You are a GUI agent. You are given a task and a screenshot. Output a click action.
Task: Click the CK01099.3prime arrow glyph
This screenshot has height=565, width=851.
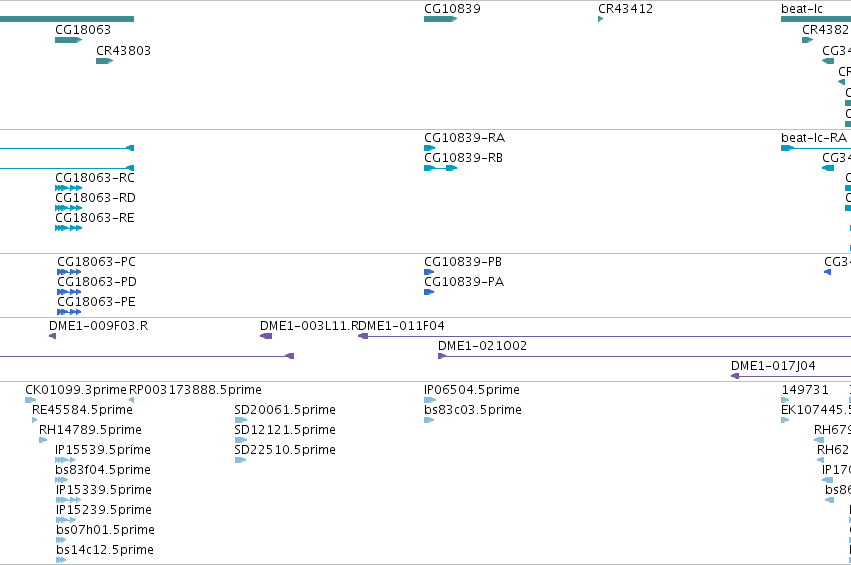pos(30,400)
